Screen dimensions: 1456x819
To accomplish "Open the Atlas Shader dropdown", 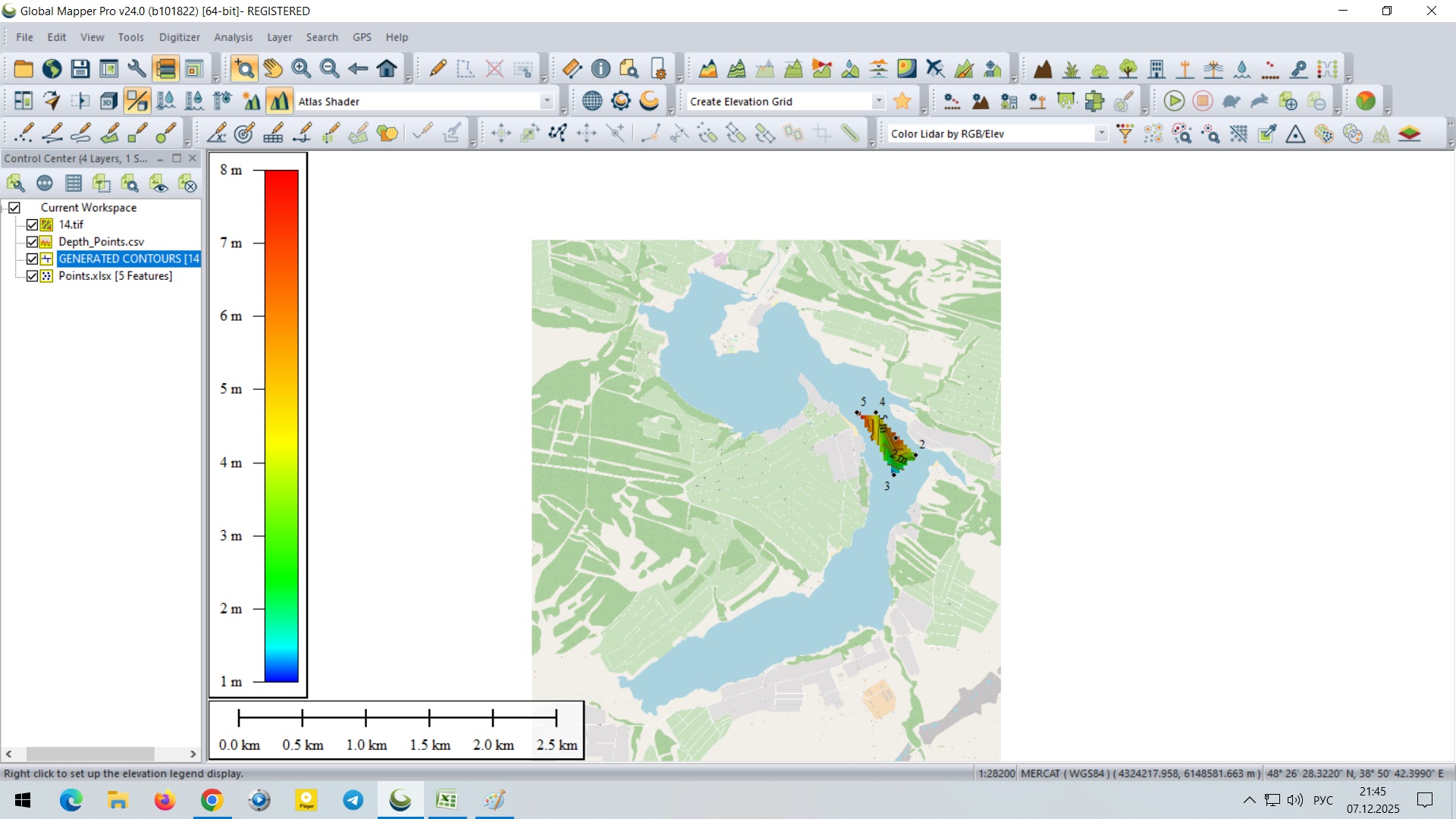I will coord(547,101).
